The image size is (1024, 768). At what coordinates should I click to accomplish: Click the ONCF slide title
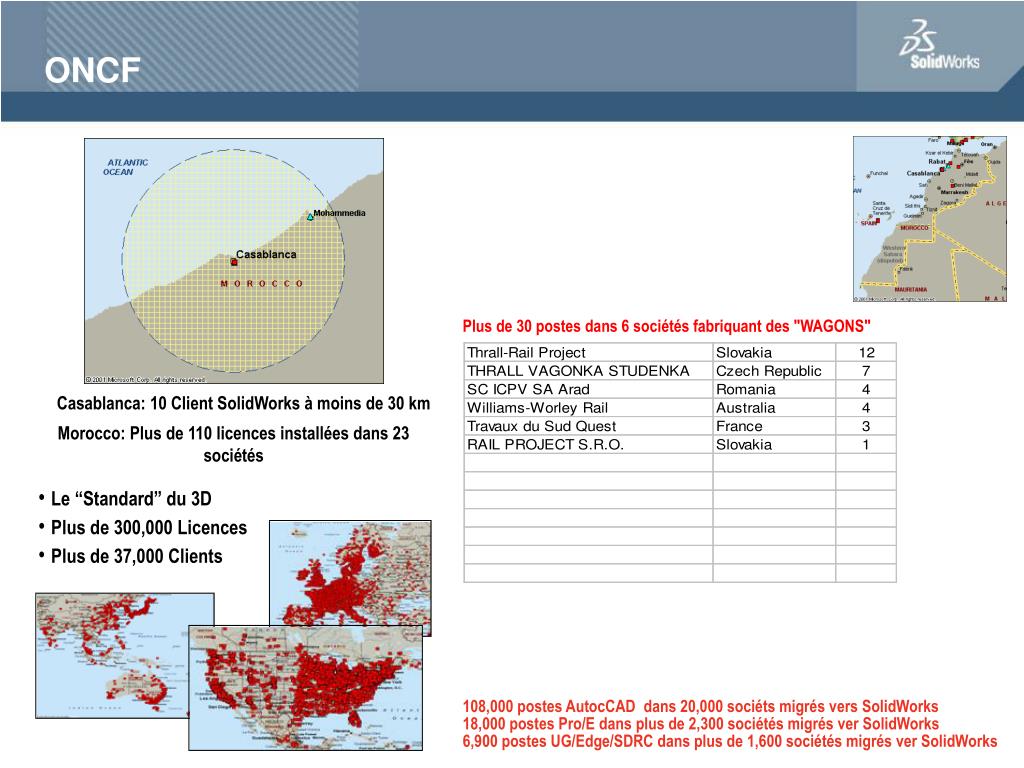click(92, 71)
